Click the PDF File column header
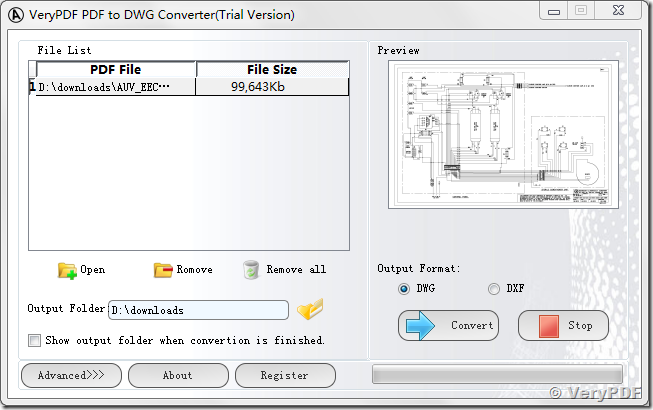This screenshot has width=653, height=410. pos(116,69)
